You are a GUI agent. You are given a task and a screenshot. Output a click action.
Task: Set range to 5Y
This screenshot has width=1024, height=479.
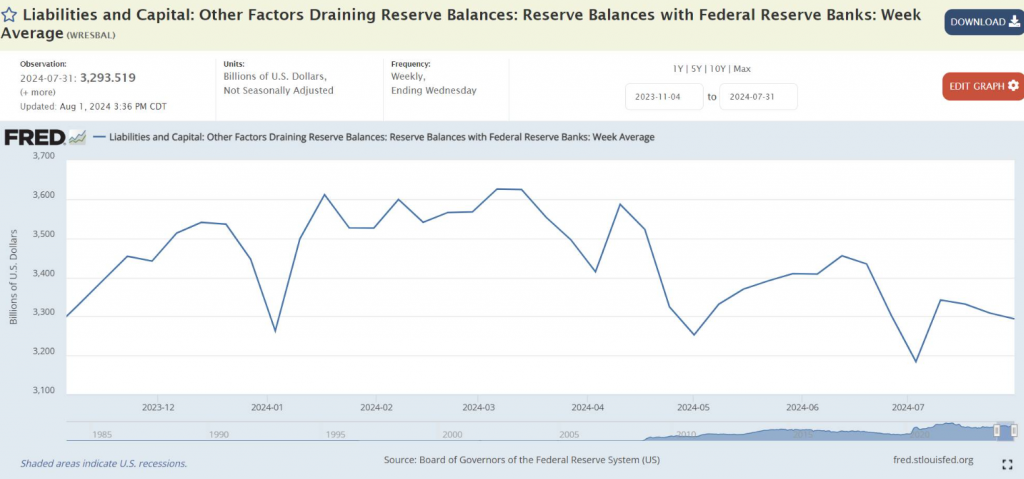click(699, 69)
